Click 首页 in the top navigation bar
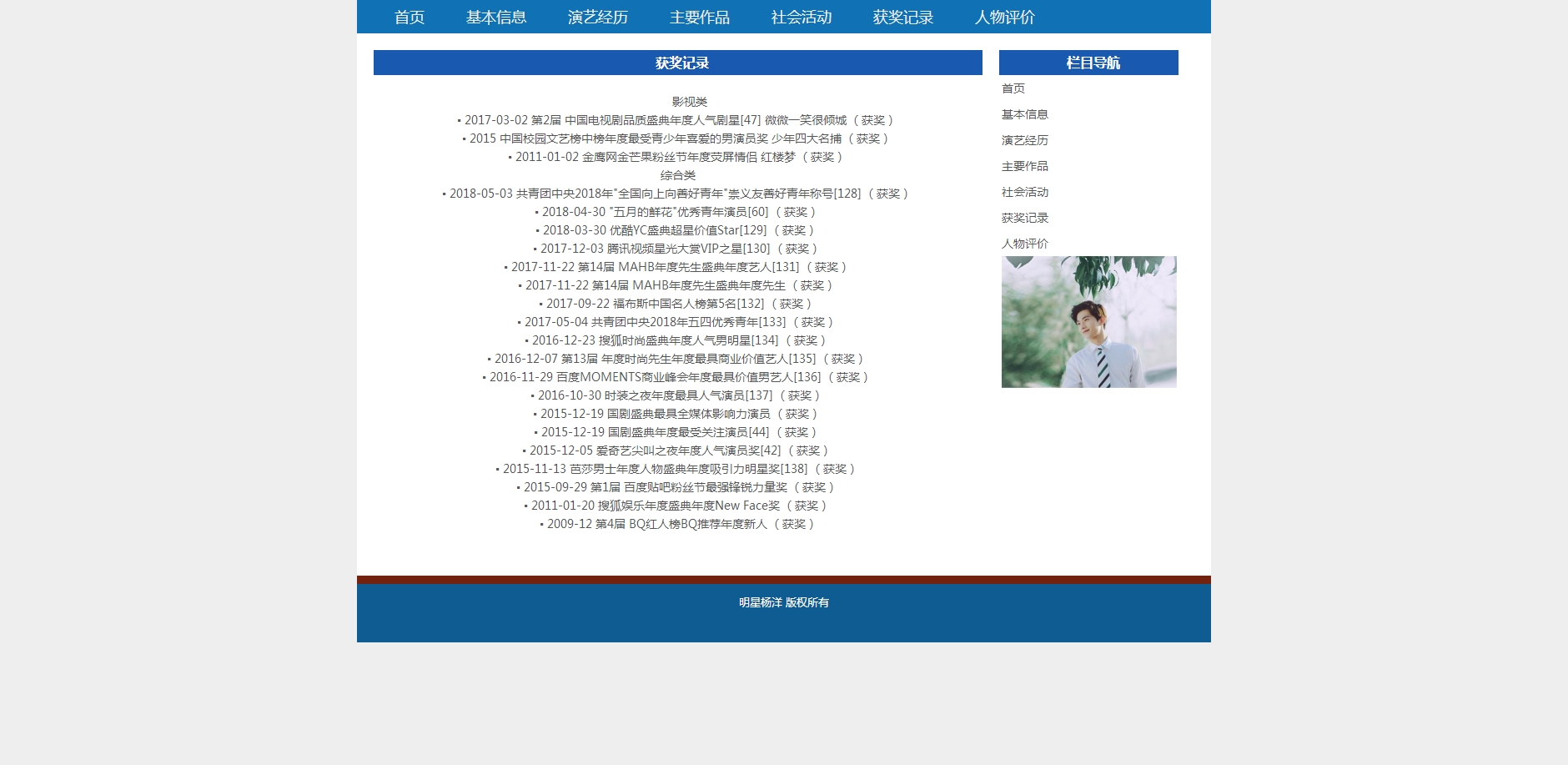This screenshot has width=1568, height=765. (409, 17)
